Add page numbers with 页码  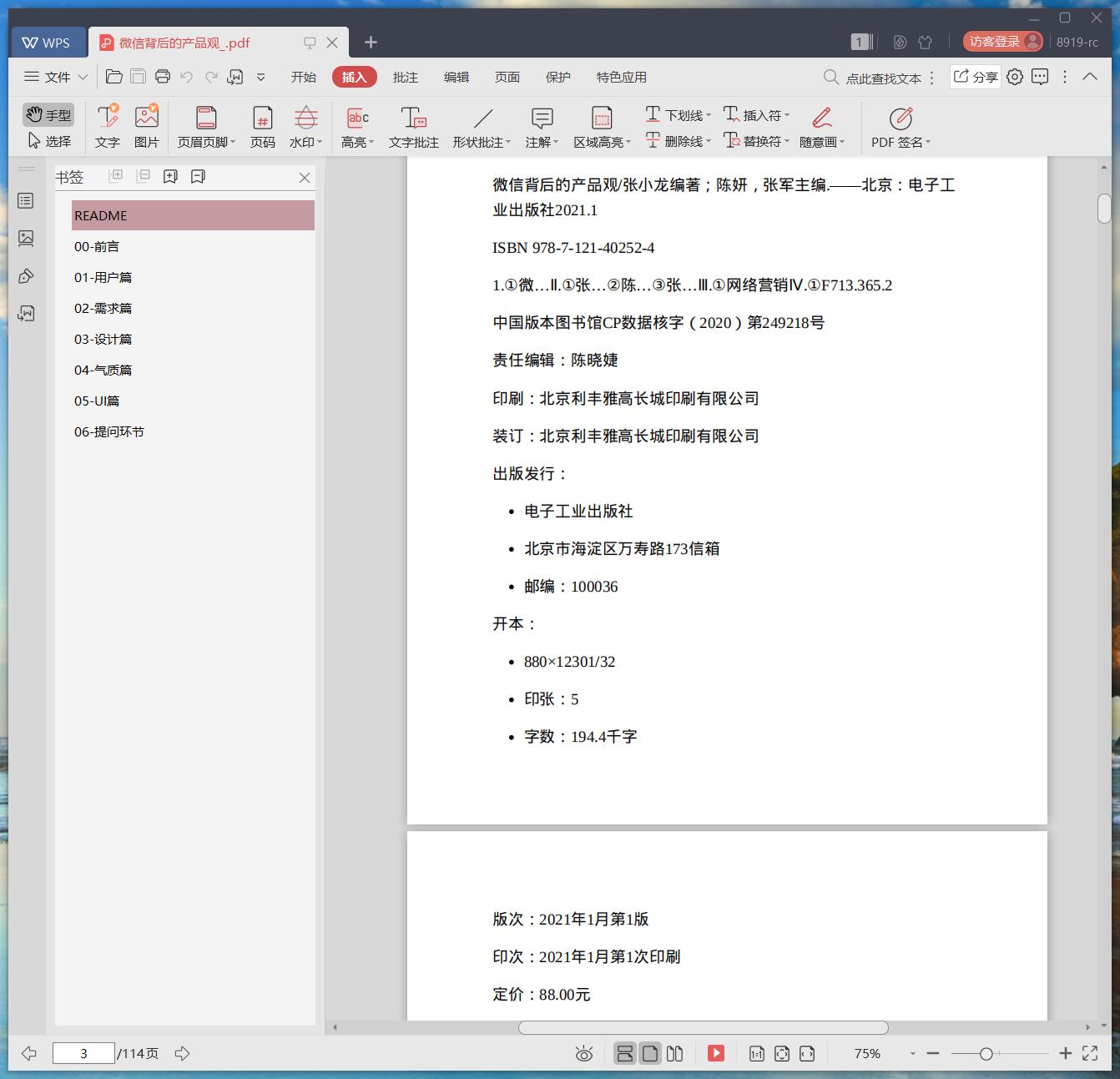pyautogui.click(x=263, y=127)
